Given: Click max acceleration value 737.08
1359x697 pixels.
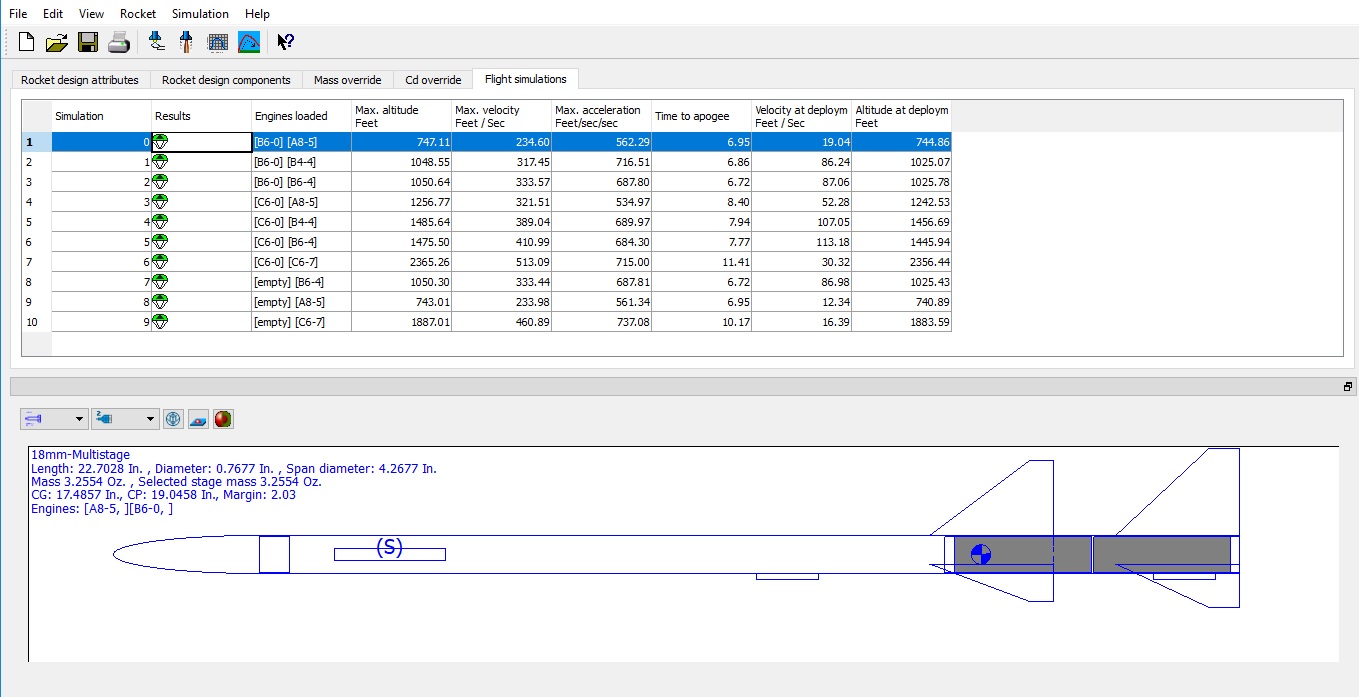Looking at the screenshot, I should pyautogui.click(x=601, y=322).
